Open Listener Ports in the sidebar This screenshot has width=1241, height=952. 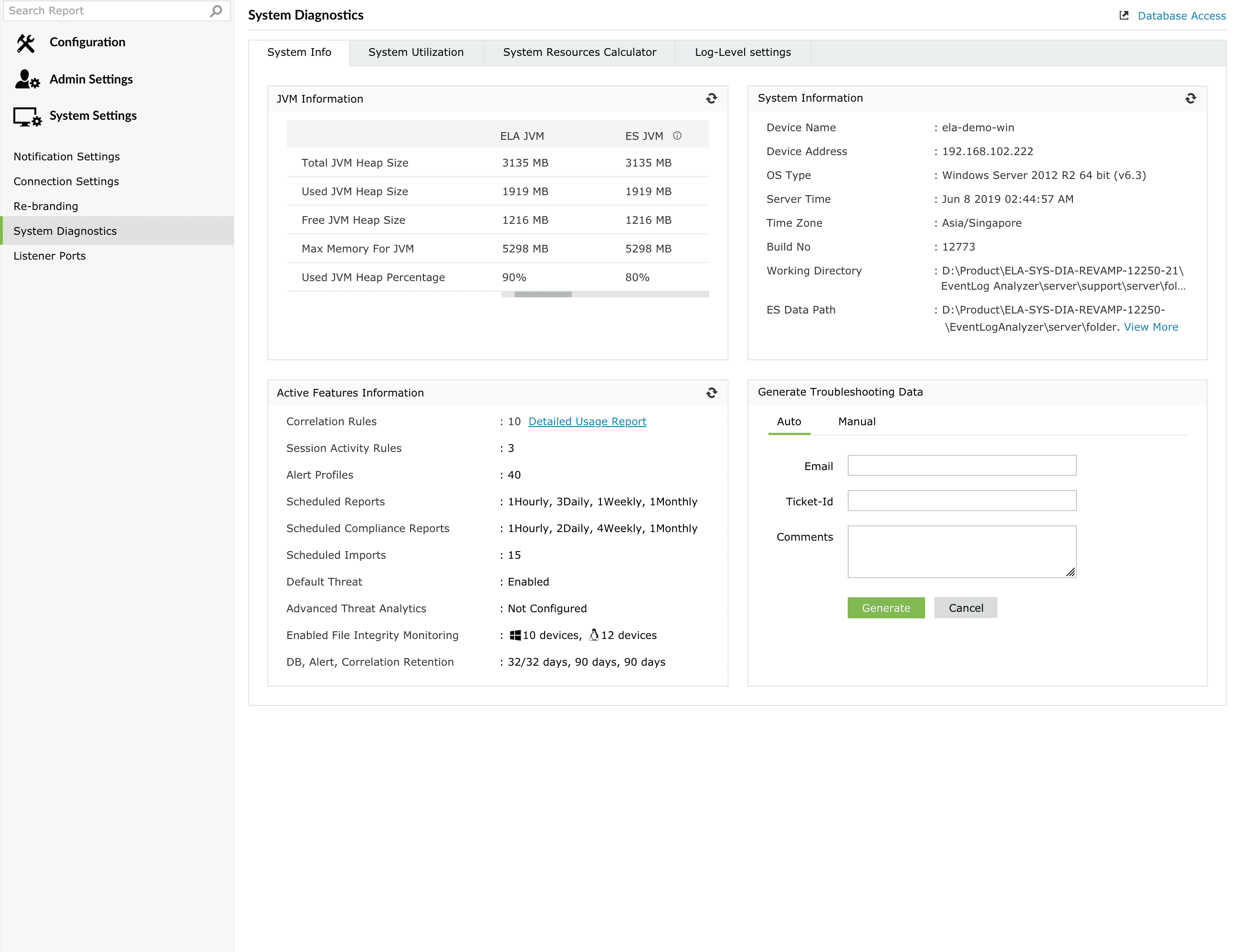(50, 256)
